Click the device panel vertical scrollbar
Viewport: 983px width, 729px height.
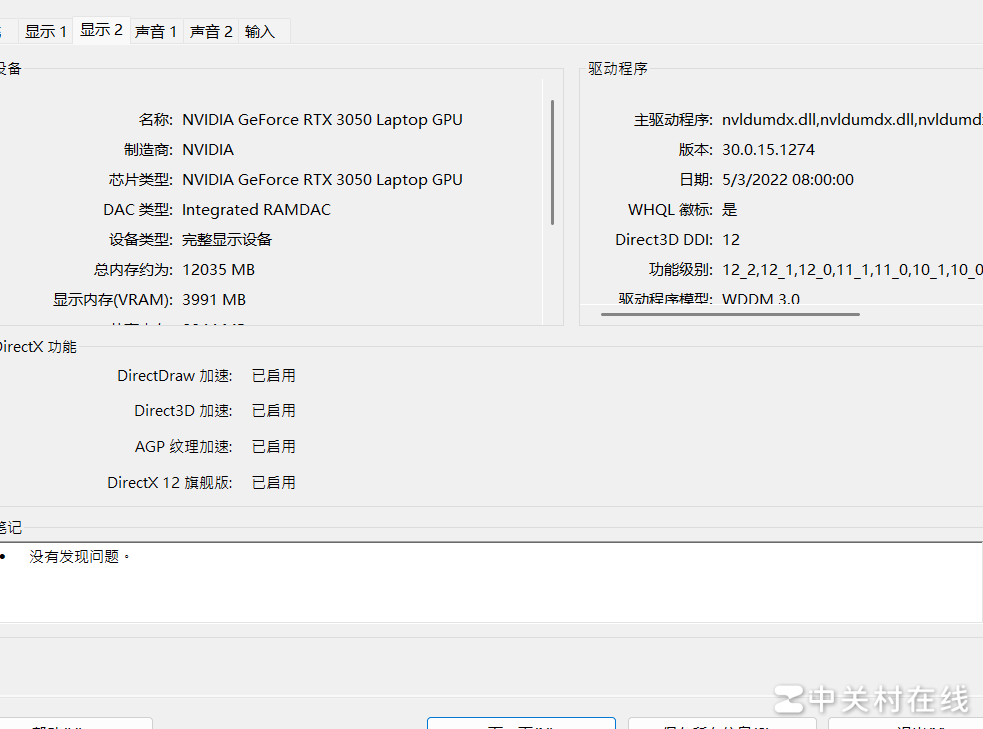[552, 162]
